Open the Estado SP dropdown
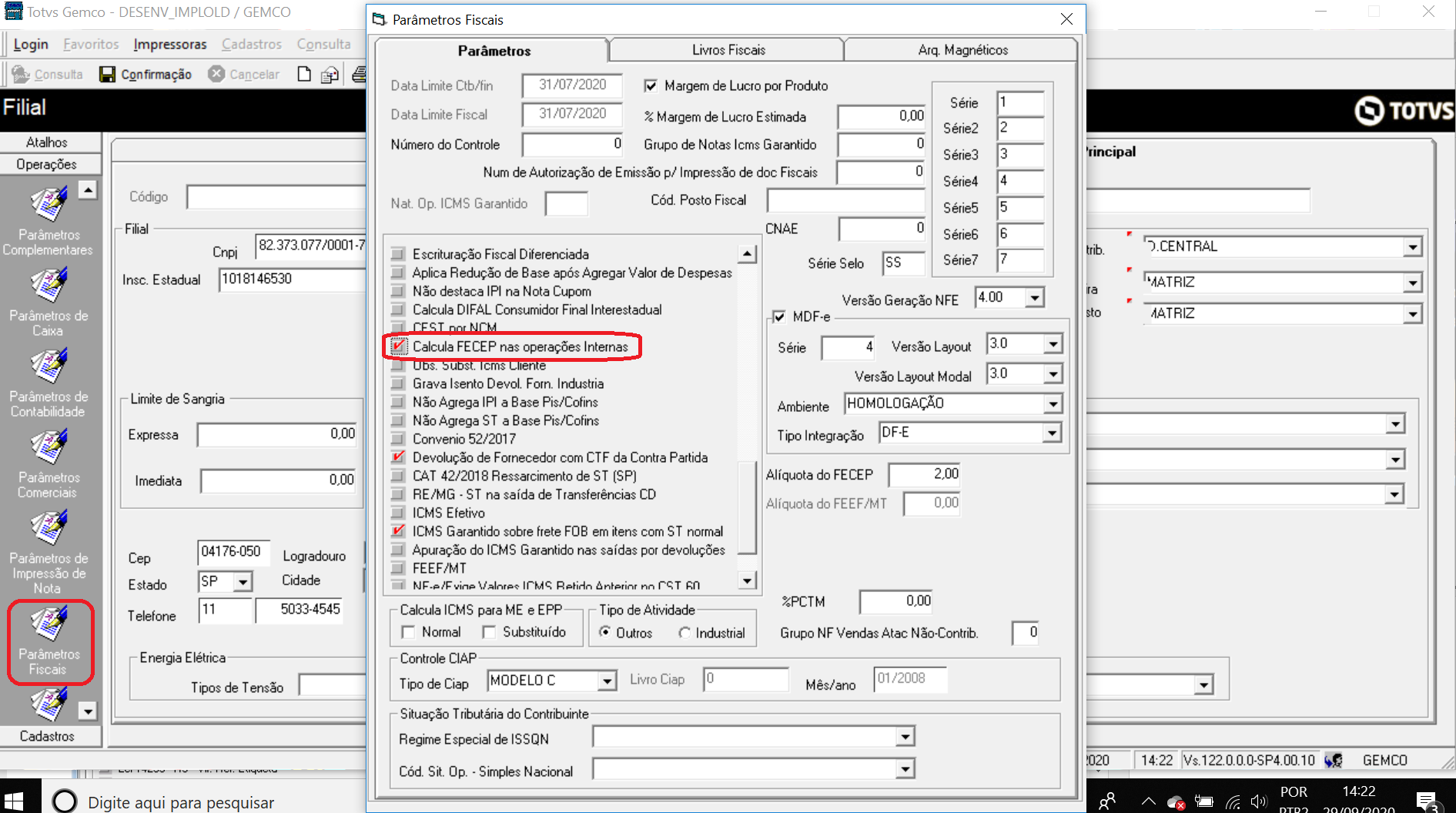Viewport: 1456px width, 813px height. [243, 582]
